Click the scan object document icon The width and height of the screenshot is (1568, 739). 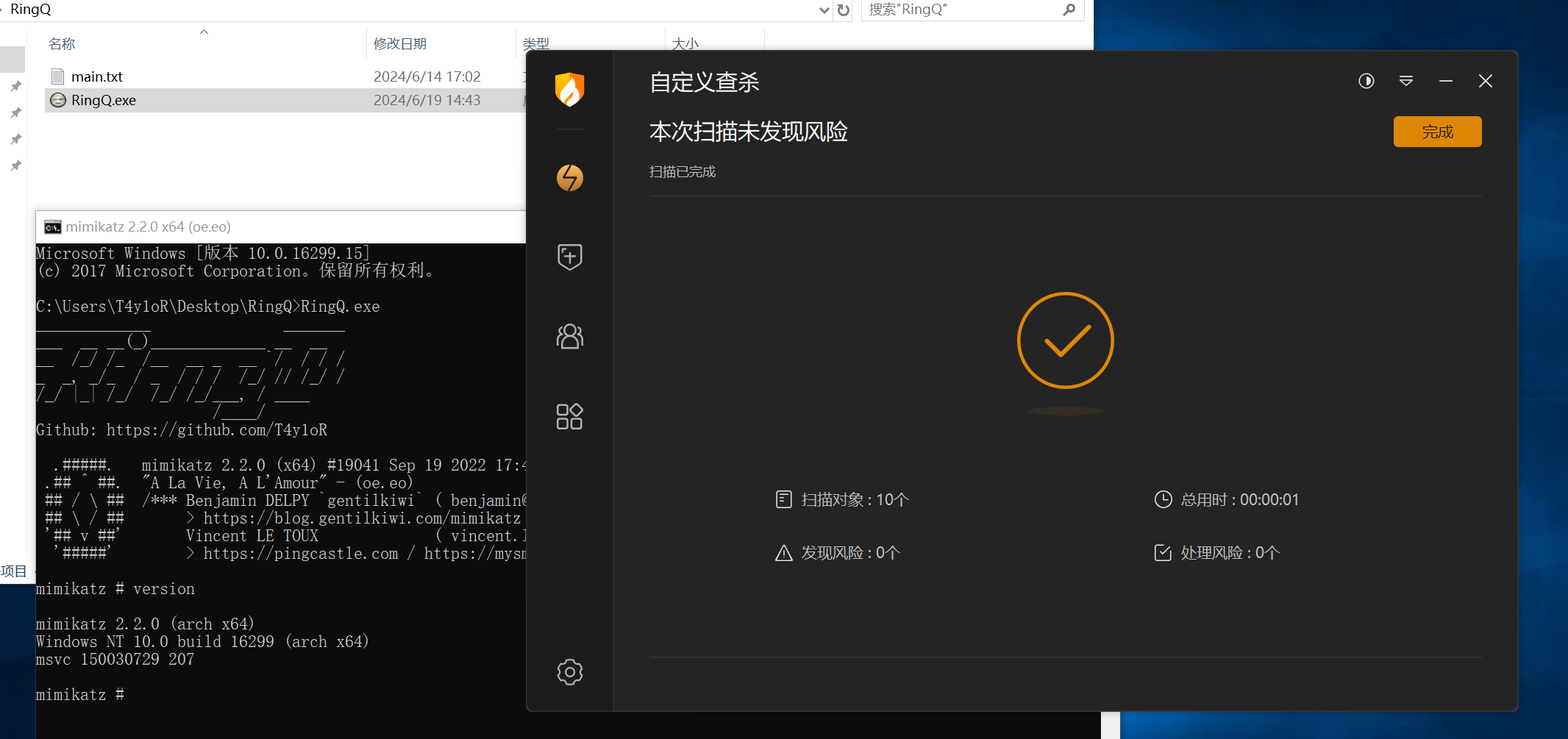tap(784, 500)
